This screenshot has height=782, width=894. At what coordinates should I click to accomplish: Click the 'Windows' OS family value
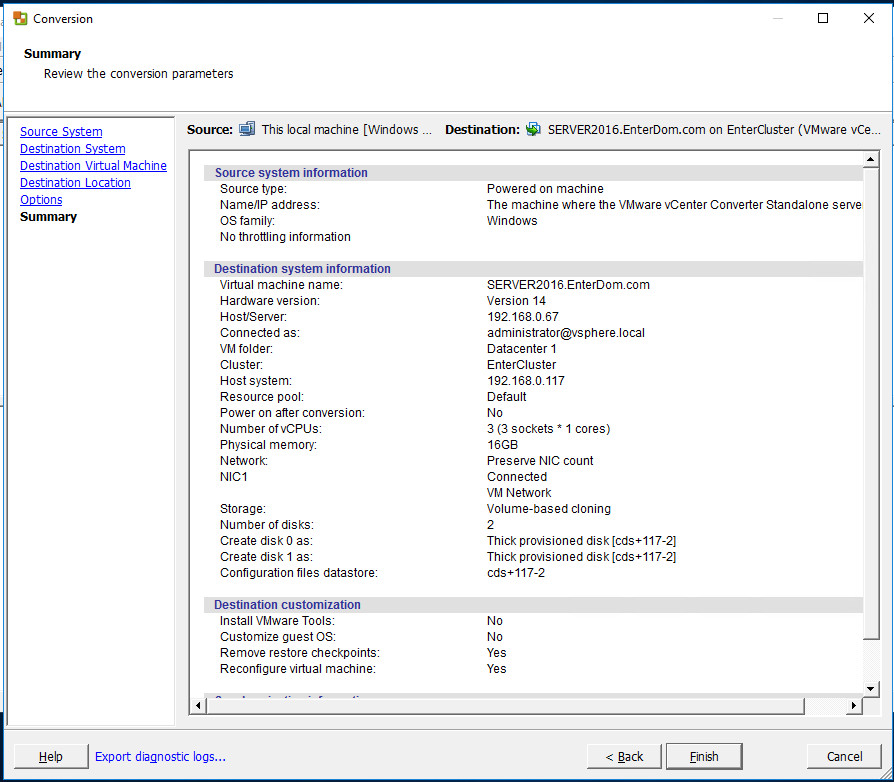pos(512,221)
